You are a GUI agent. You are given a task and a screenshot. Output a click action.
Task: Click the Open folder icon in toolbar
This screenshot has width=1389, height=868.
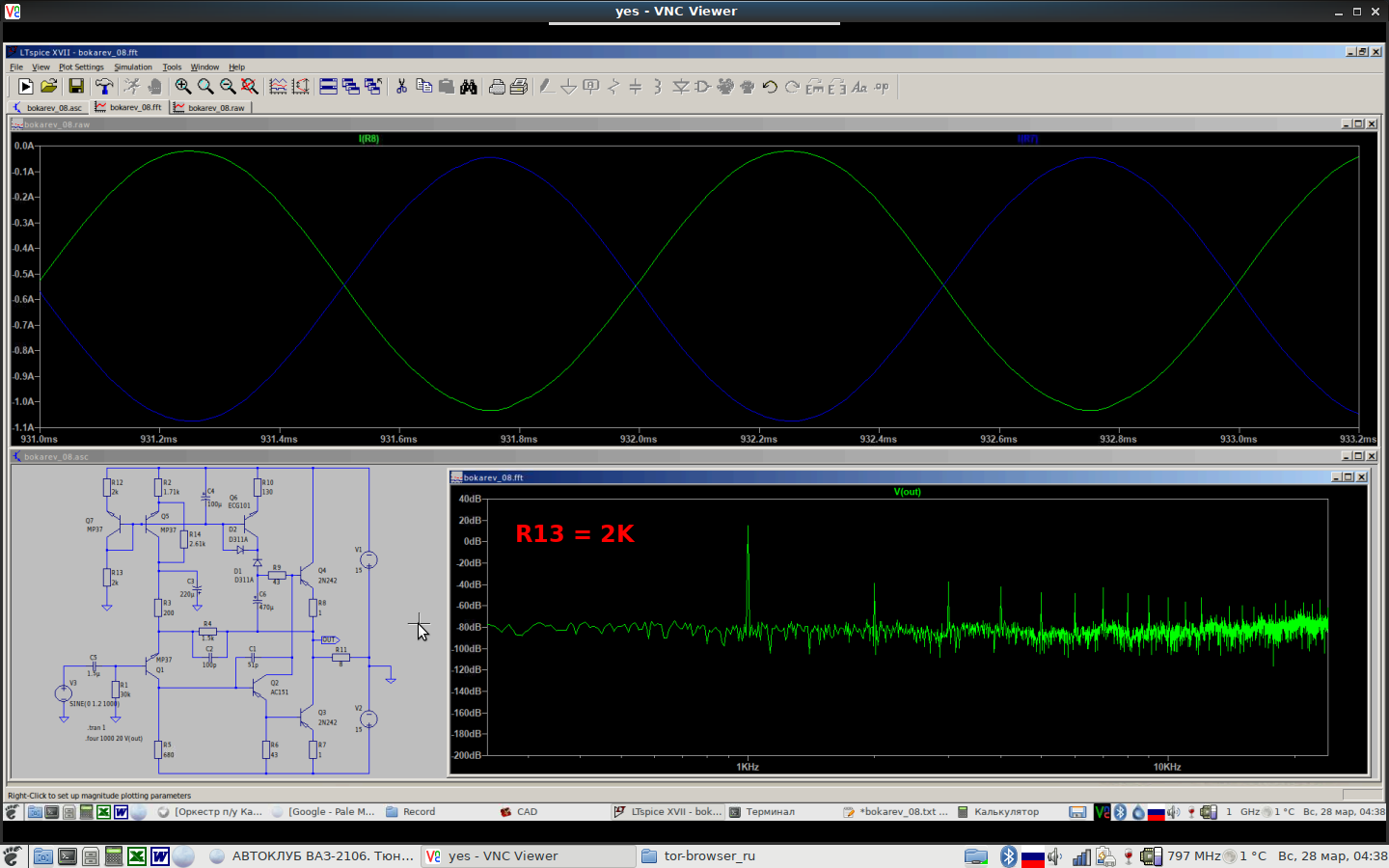49,87
